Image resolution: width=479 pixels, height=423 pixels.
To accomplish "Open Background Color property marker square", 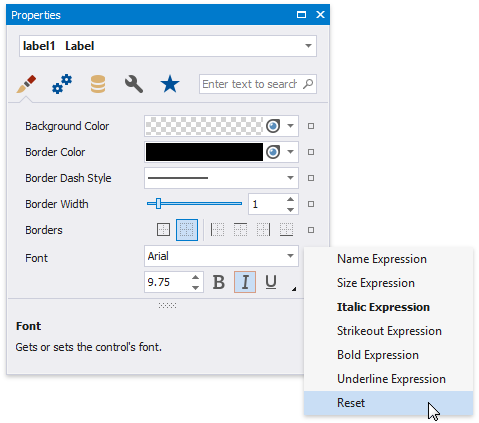I will 311,126.
